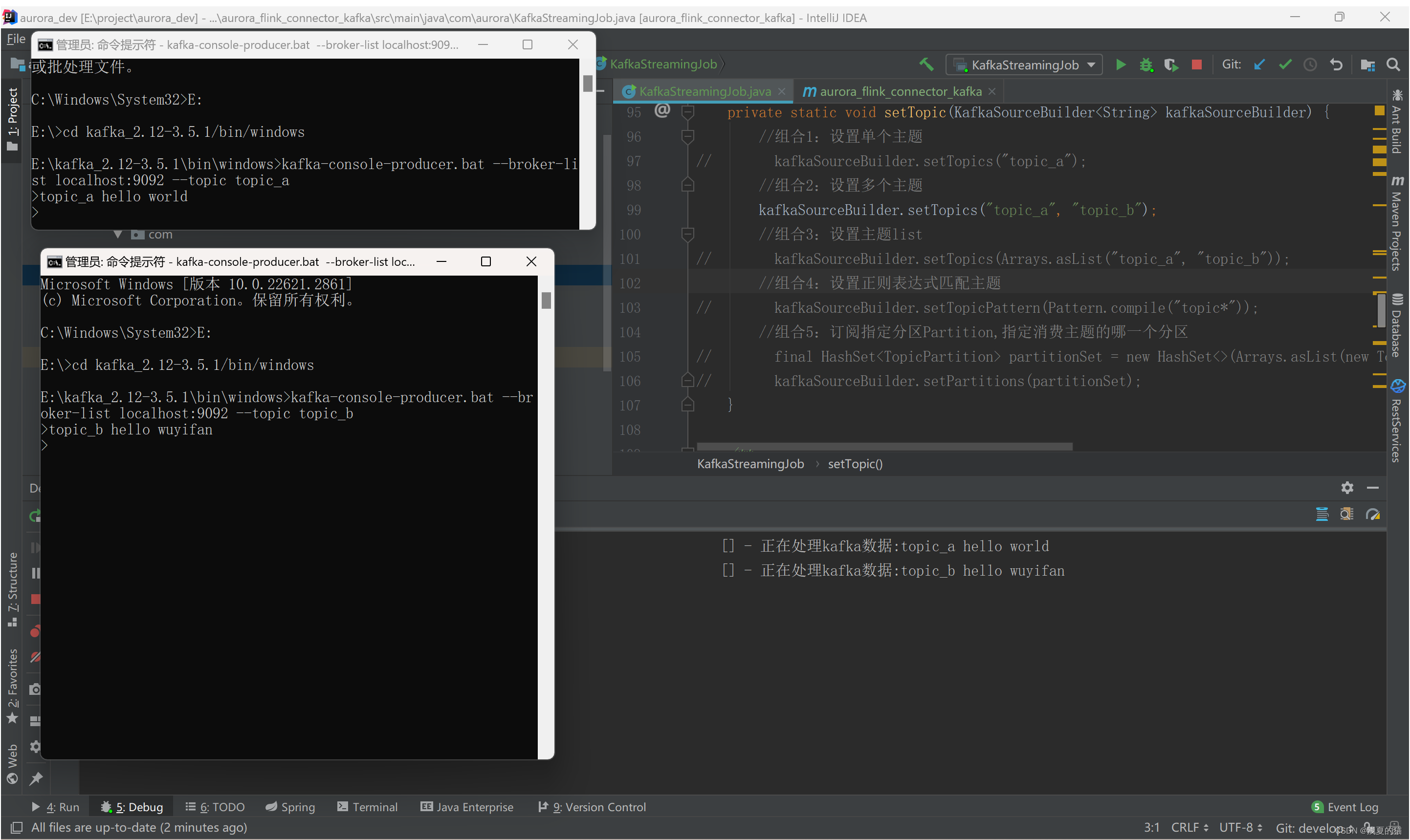
Task: Click the scrollbar in the topic_b command prompt
Action: click(546, 301)
